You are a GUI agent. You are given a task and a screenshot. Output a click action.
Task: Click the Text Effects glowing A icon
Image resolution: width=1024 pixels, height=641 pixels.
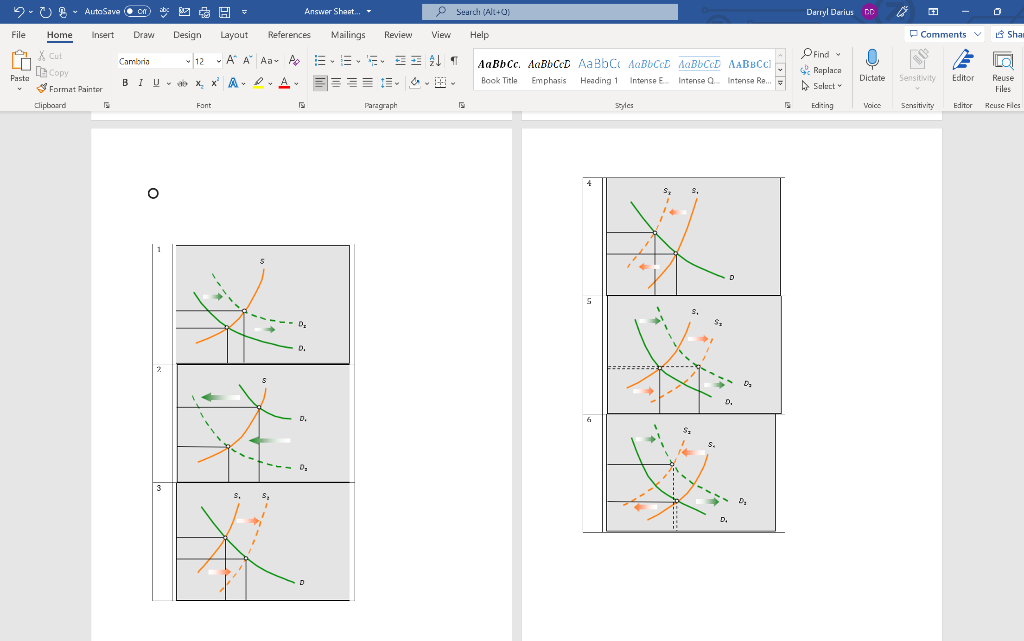point(233,83)
